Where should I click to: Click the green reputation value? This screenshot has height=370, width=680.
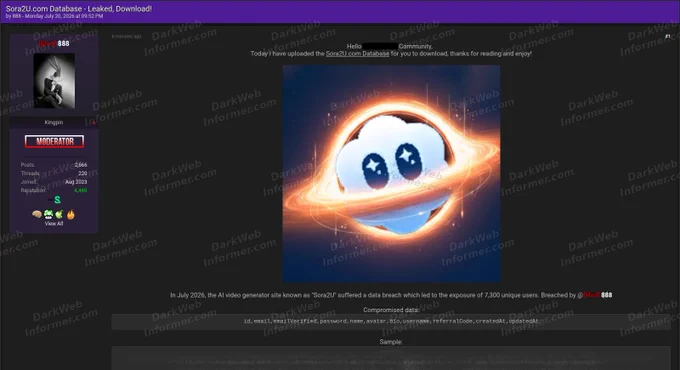coord(81,190)
